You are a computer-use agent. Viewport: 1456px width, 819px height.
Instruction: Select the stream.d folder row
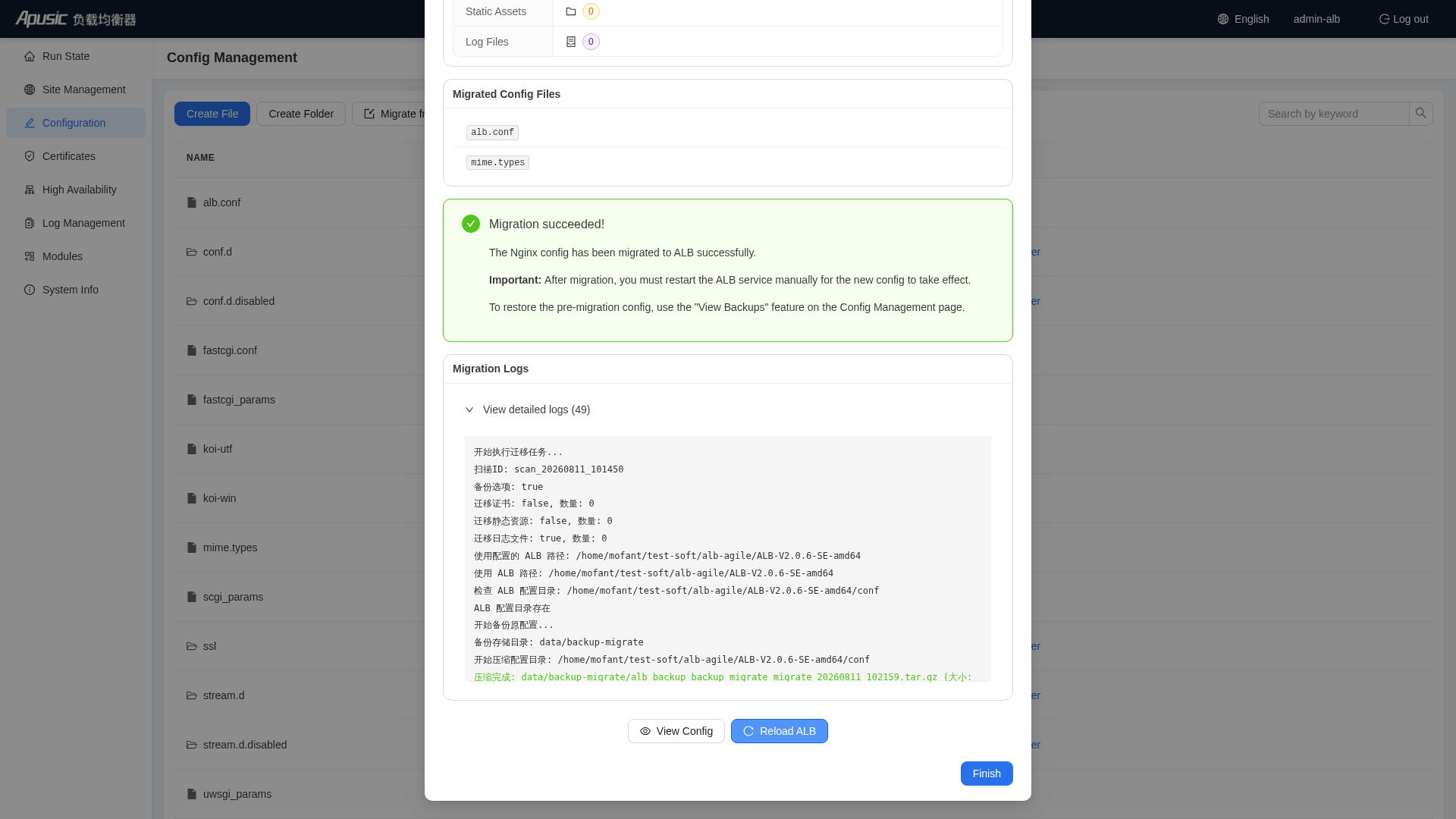point(300,695)
